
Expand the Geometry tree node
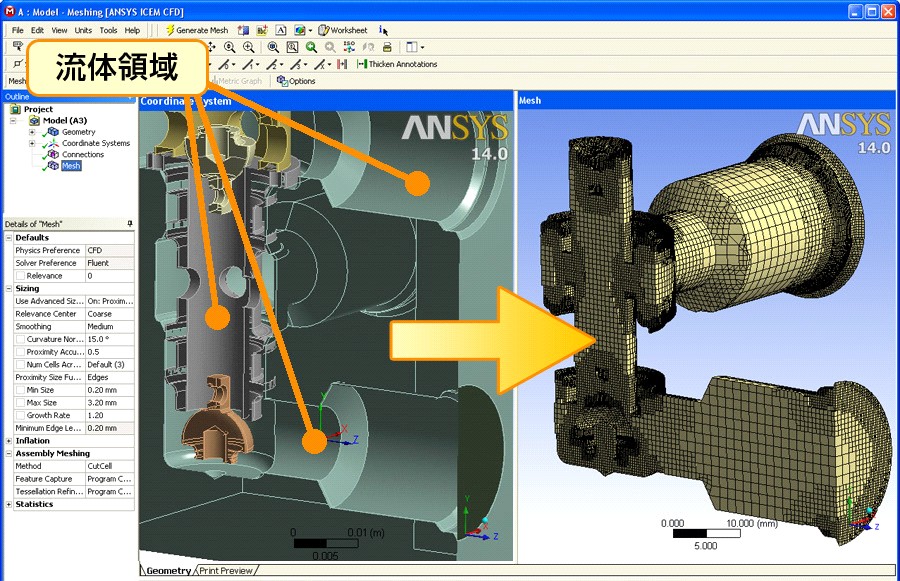(32, 132)
